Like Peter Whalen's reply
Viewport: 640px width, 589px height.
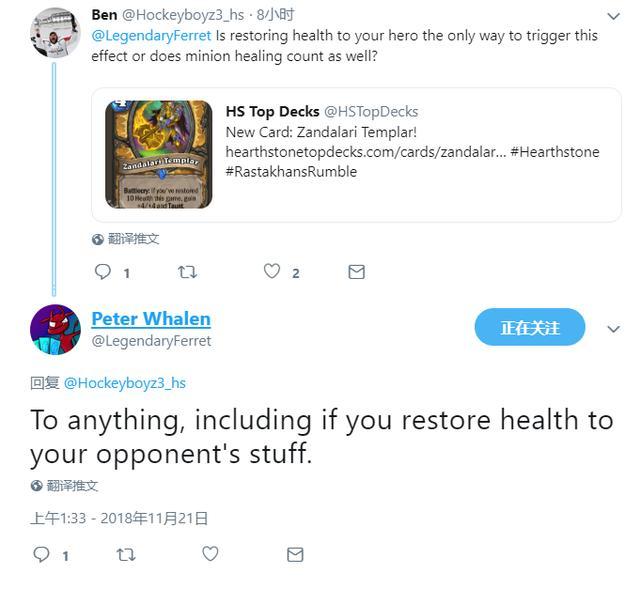pos(210,554)
